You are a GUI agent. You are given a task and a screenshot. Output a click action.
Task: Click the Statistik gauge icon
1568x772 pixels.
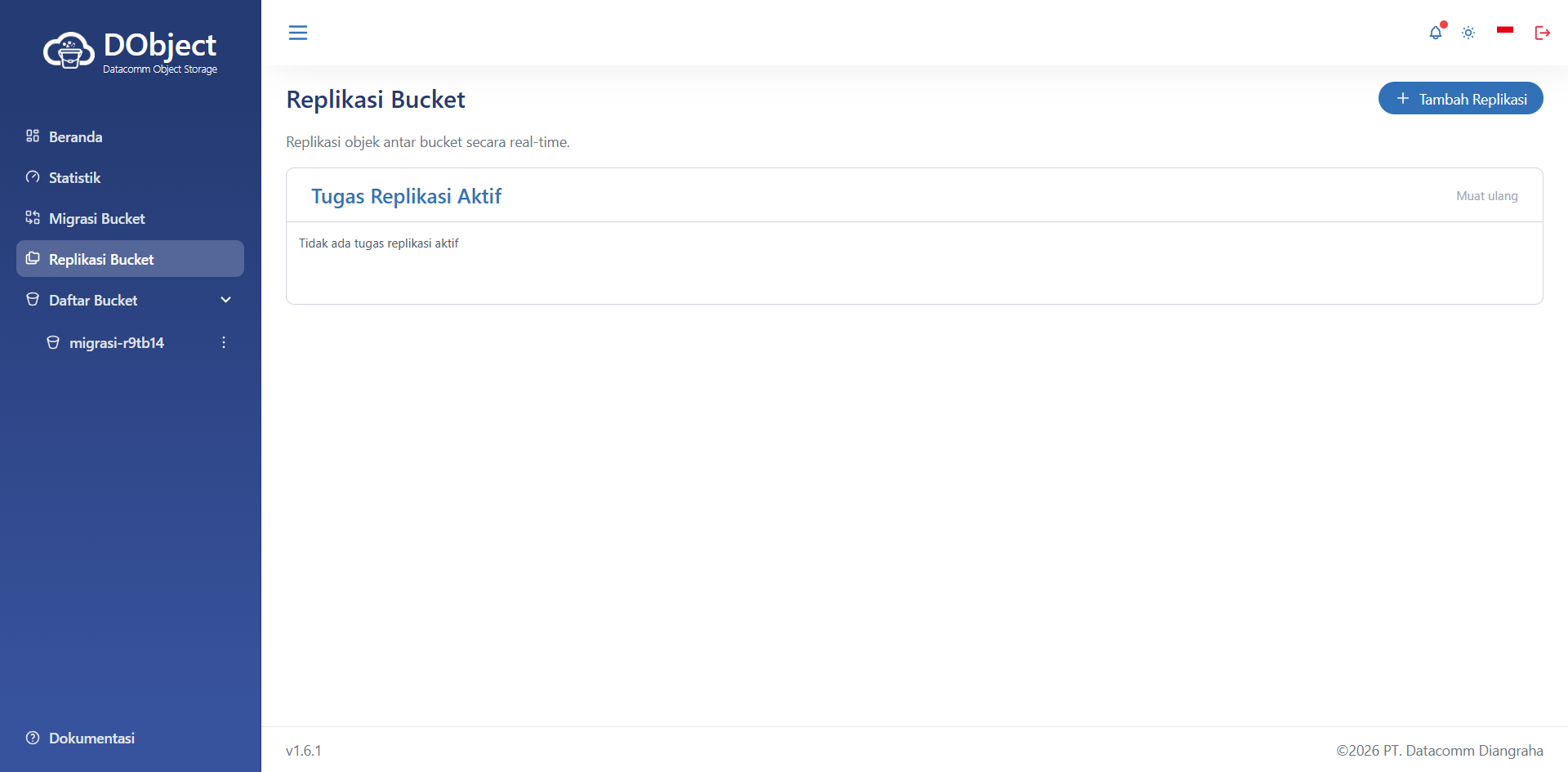click(x=33, y=176)
